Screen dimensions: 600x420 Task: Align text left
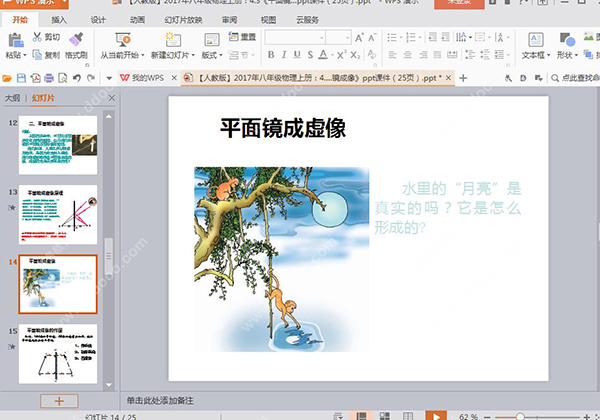tap(393, 55)
